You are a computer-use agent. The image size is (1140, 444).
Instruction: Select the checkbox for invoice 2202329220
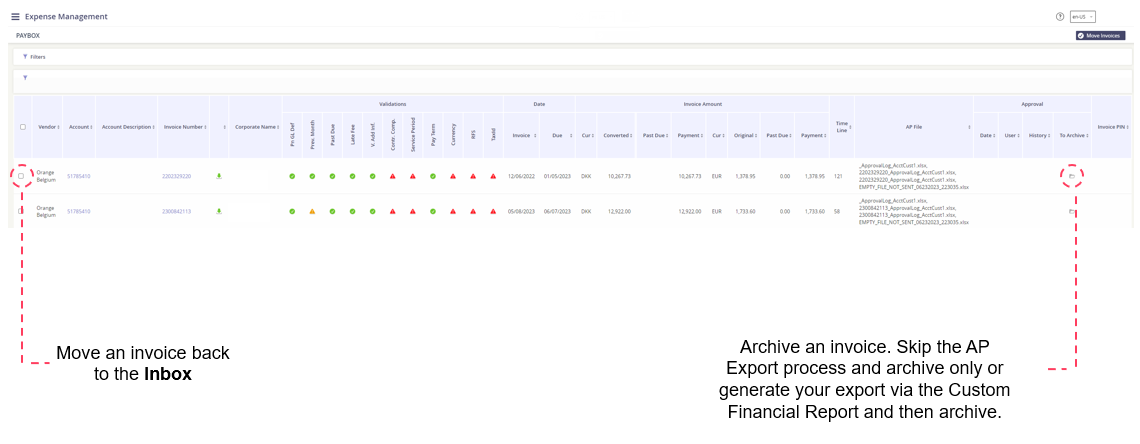(x=21, y=176)
